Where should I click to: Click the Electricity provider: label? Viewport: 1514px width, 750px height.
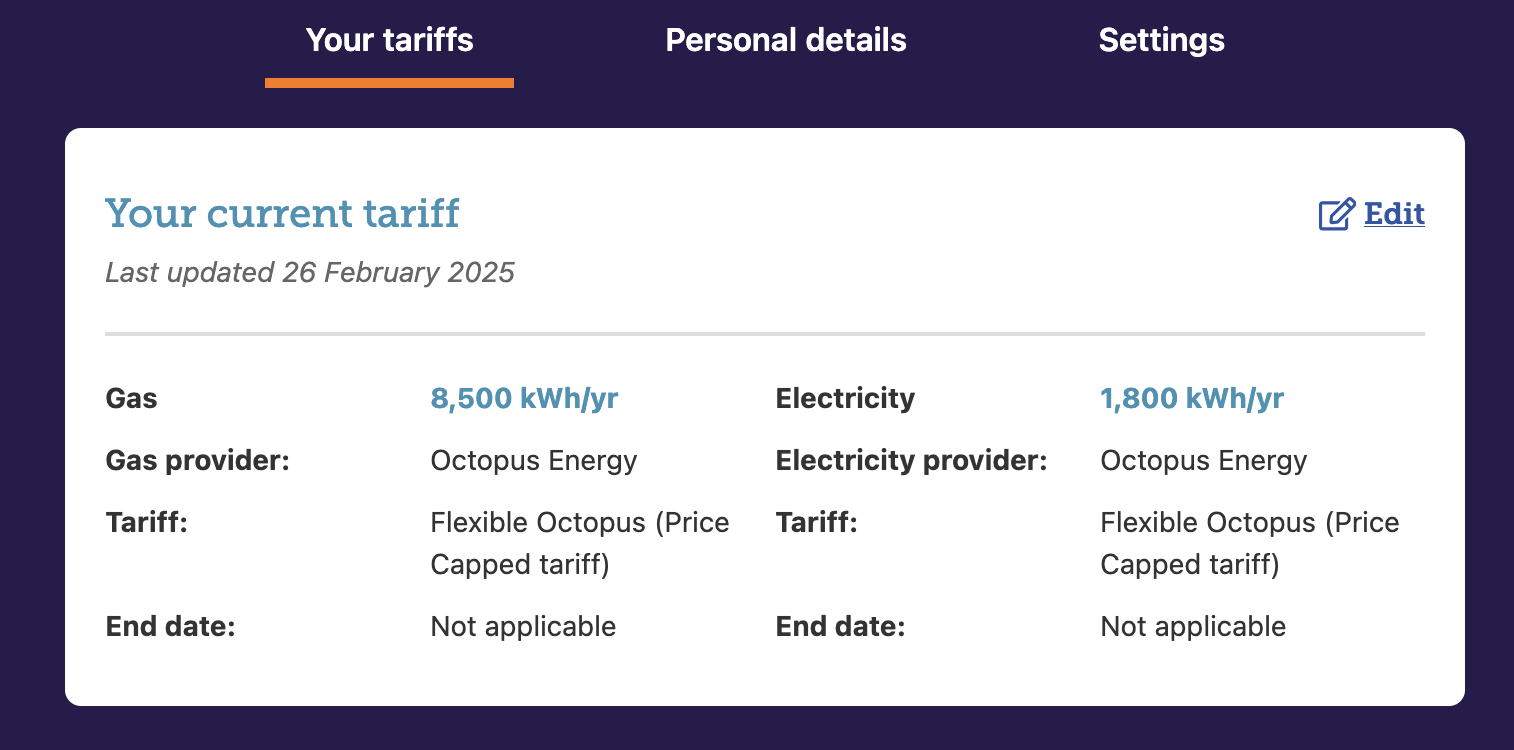point(911,461)
